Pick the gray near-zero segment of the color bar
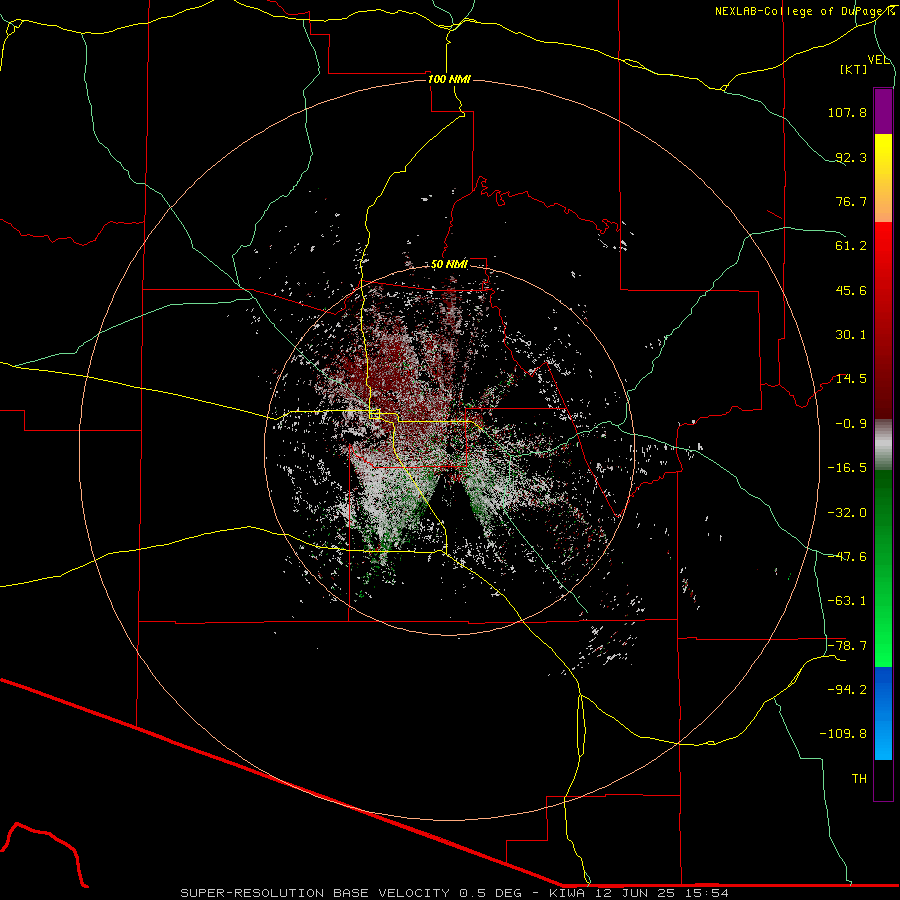The height and width of the screenshot is (900, 900). pos(883,445)
